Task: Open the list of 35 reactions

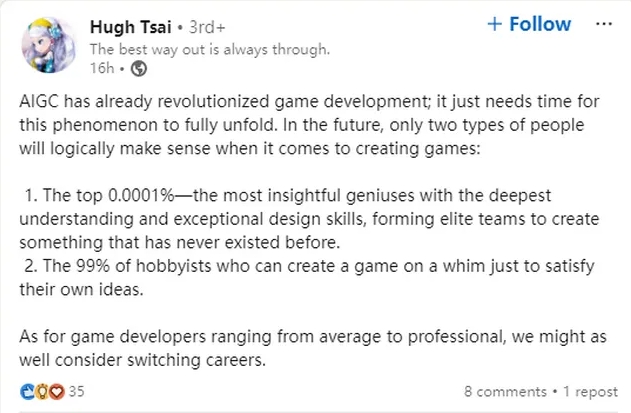Action: (76, 391)
